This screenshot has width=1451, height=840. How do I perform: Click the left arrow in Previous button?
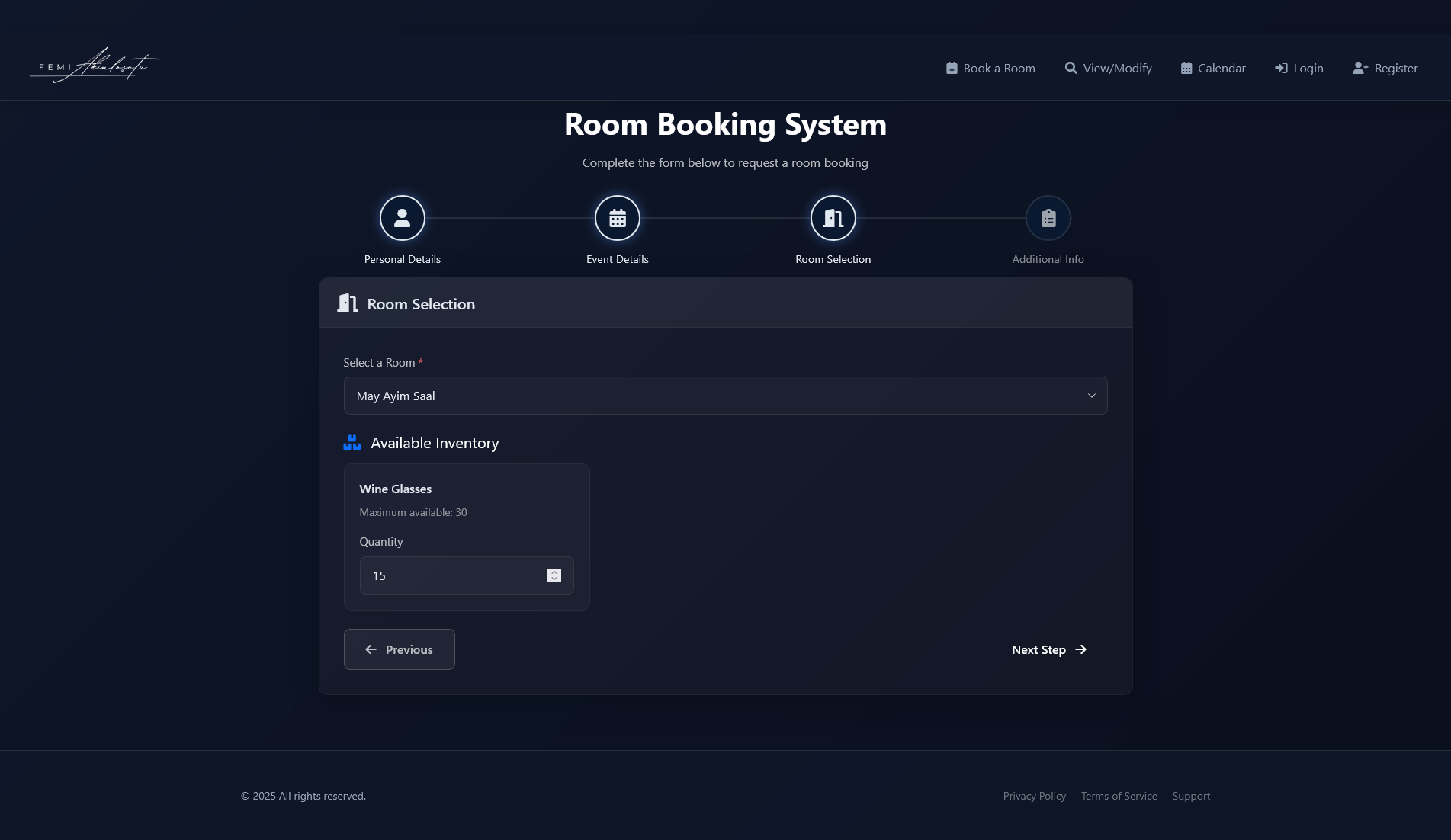[371, 649]
